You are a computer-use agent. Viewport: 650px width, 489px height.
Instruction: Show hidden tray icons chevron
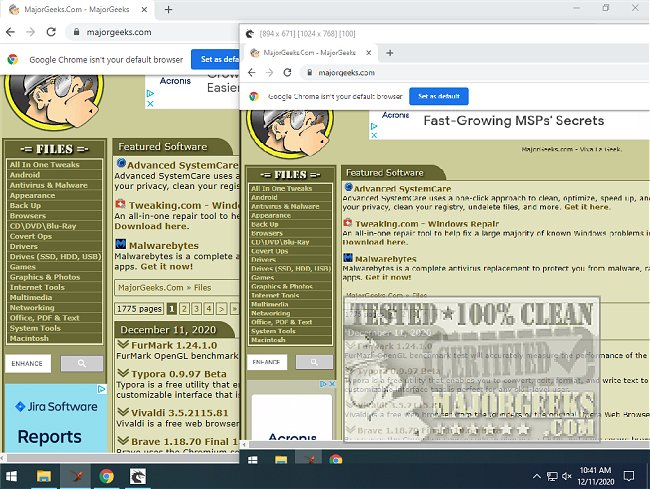[x=537, y=476]
